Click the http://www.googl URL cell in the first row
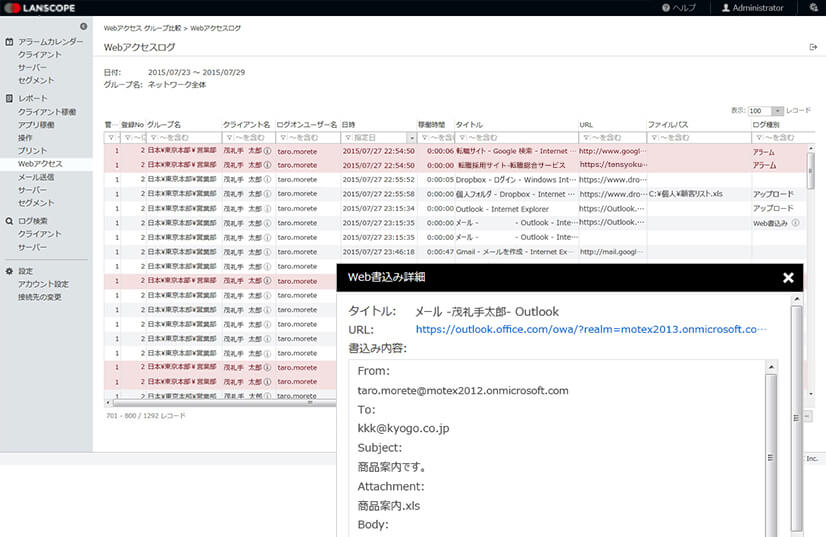Image resolution: width=826 pixels, height=537 pixels. (x=613, y=151)
